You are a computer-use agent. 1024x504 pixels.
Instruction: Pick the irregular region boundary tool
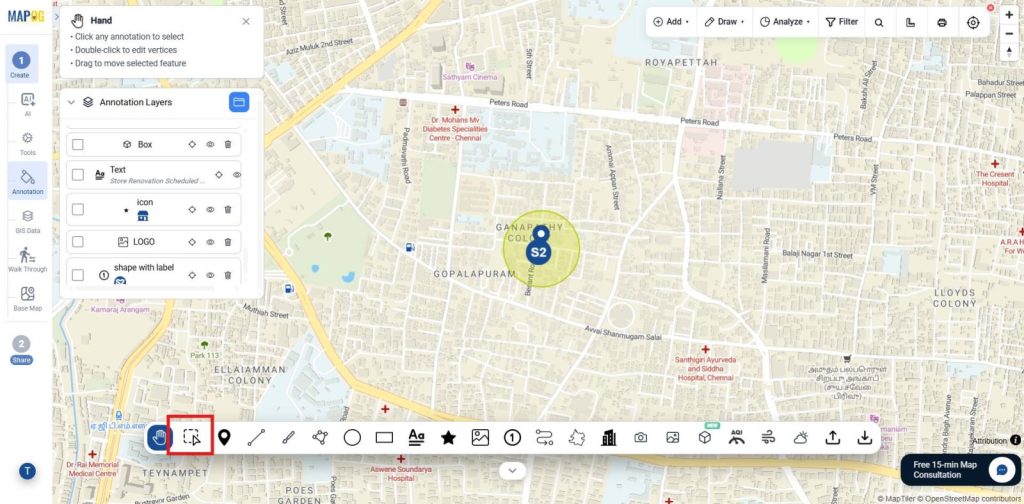[577, 437]
